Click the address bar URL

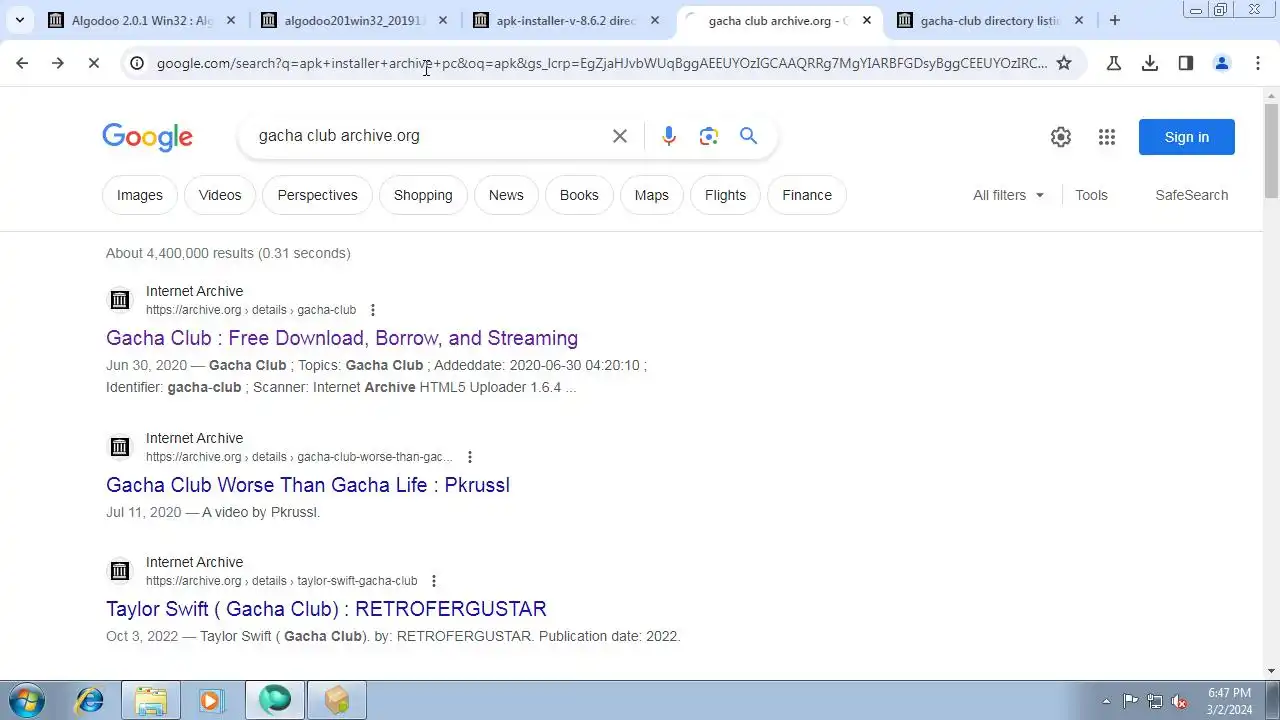[602, 63]
